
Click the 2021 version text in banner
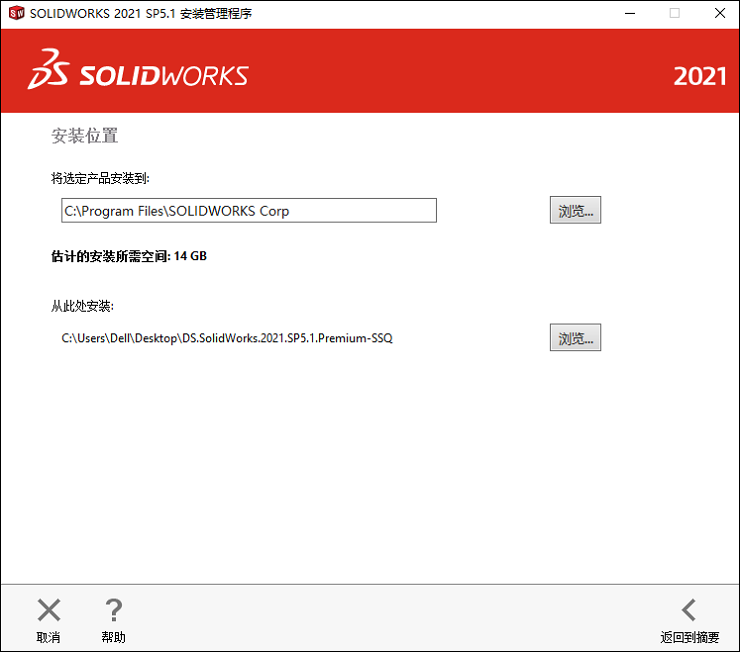click(699, 76)
